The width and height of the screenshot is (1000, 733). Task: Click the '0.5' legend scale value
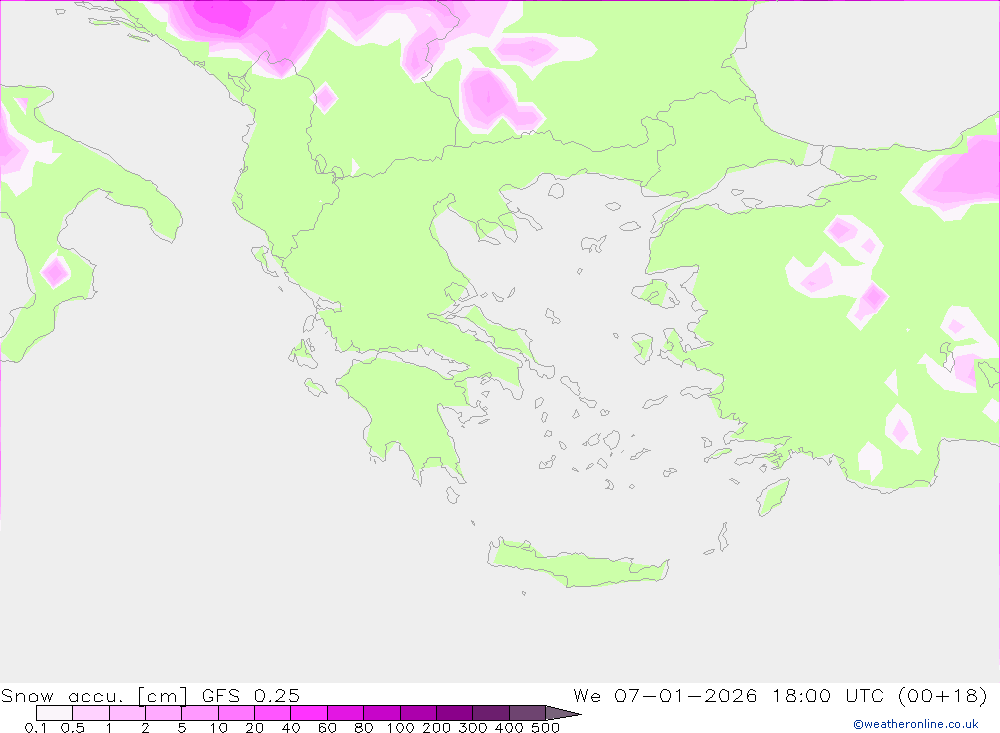72,727
